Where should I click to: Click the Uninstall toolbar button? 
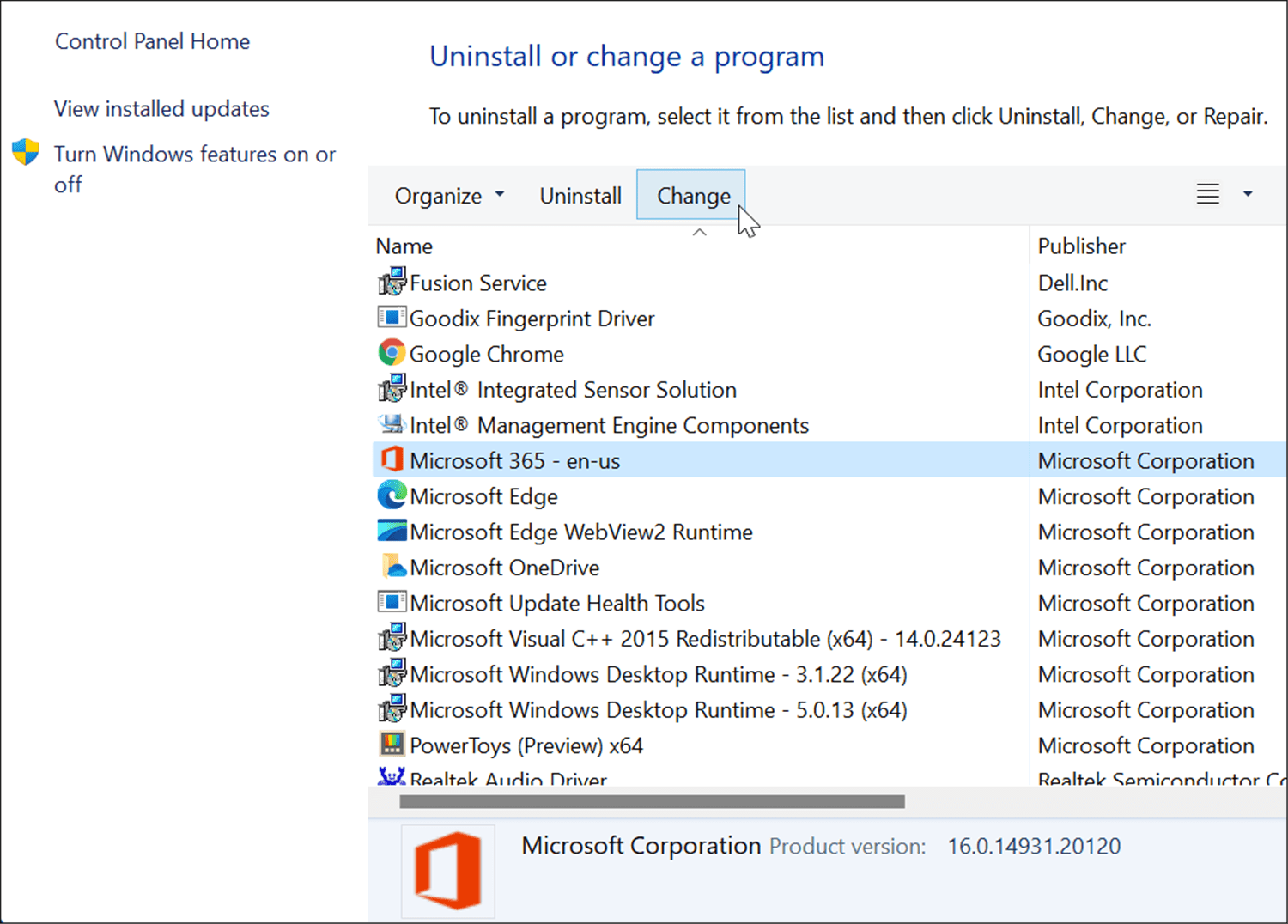pos(580,196)
